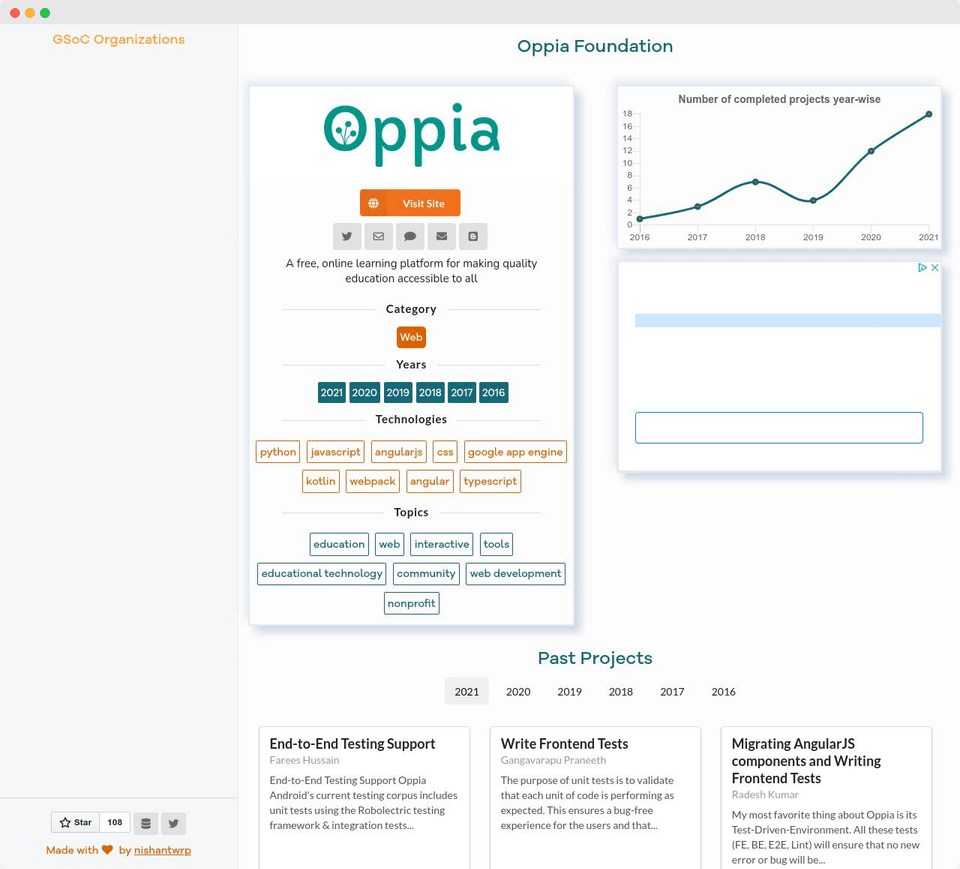Click the 2020 data point on chart
This screenshot has width=960, height=869.
pyautogui.click(x=871, y=151)
